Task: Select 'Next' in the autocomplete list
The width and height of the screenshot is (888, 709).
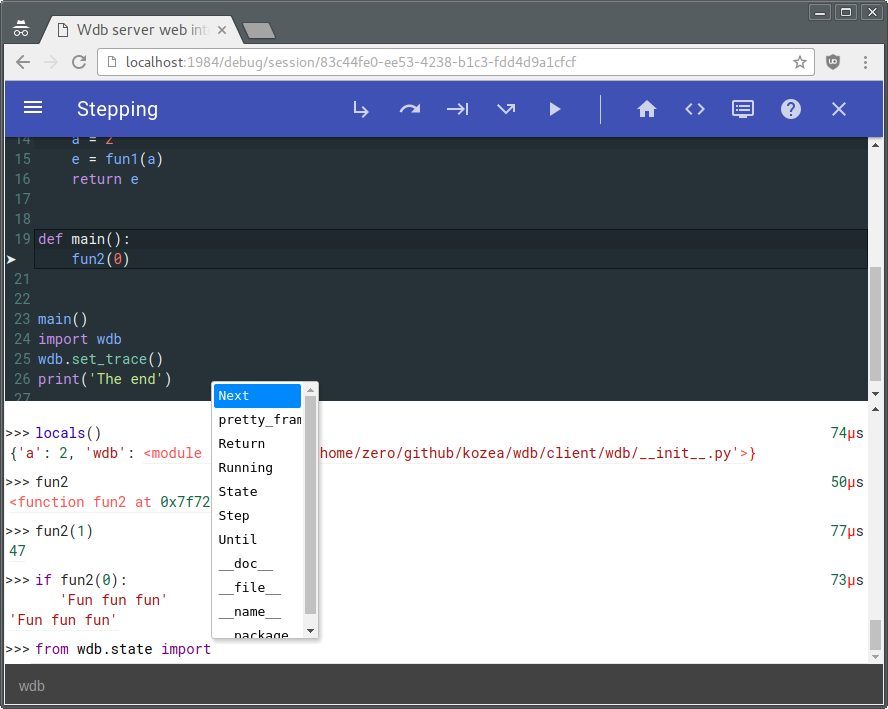Action: pos(257,396)
